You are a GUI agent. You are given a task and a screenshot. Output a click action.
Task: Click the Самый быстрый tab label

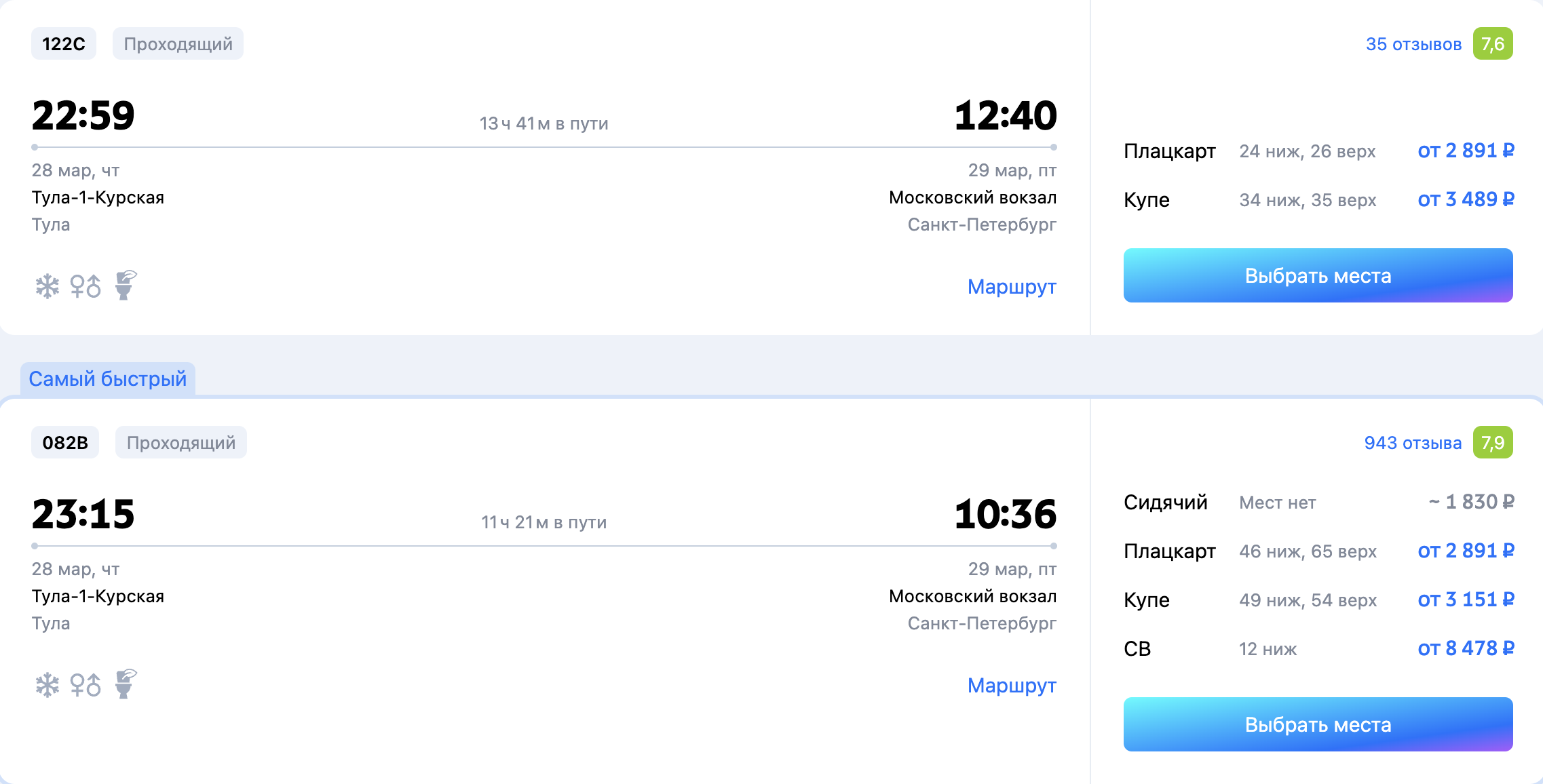pyautogui.click(x=107, y=378)
